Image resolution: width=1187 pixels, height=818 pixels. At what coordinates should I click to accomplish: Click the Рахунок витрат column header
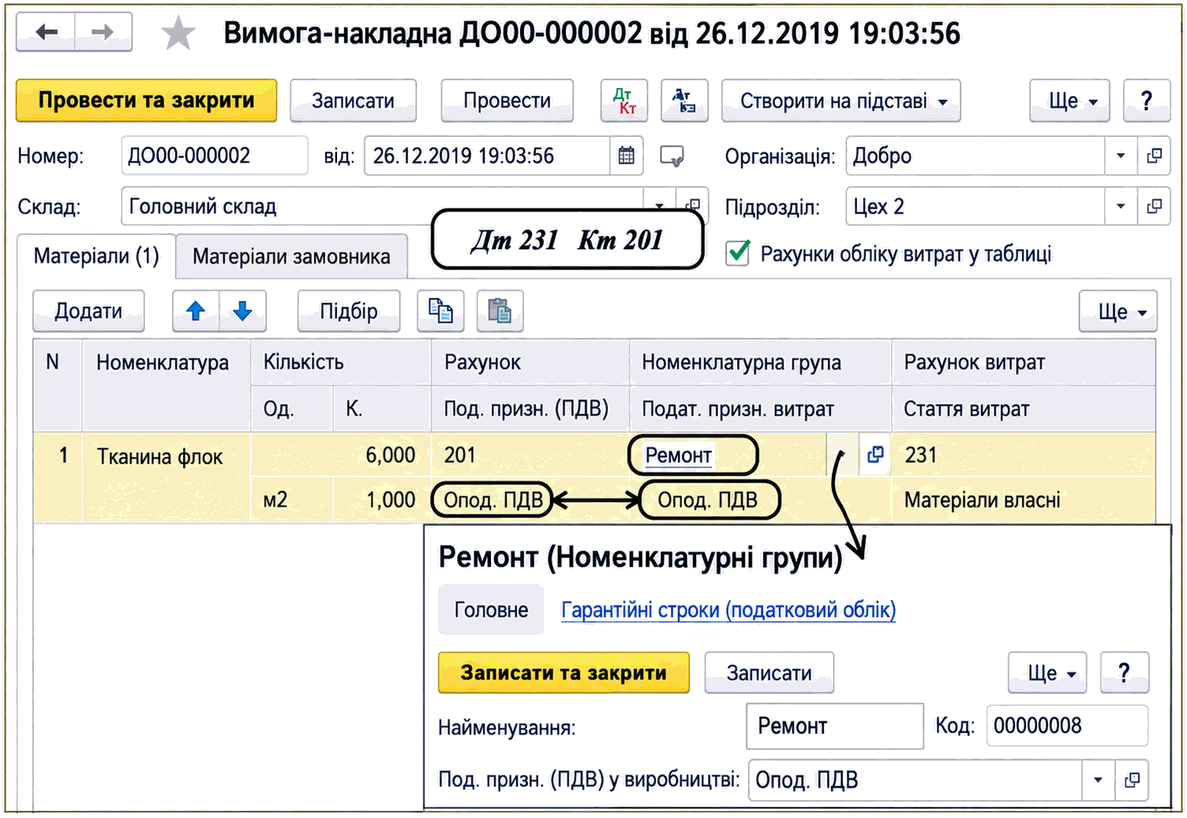(x=1023, y=362)
